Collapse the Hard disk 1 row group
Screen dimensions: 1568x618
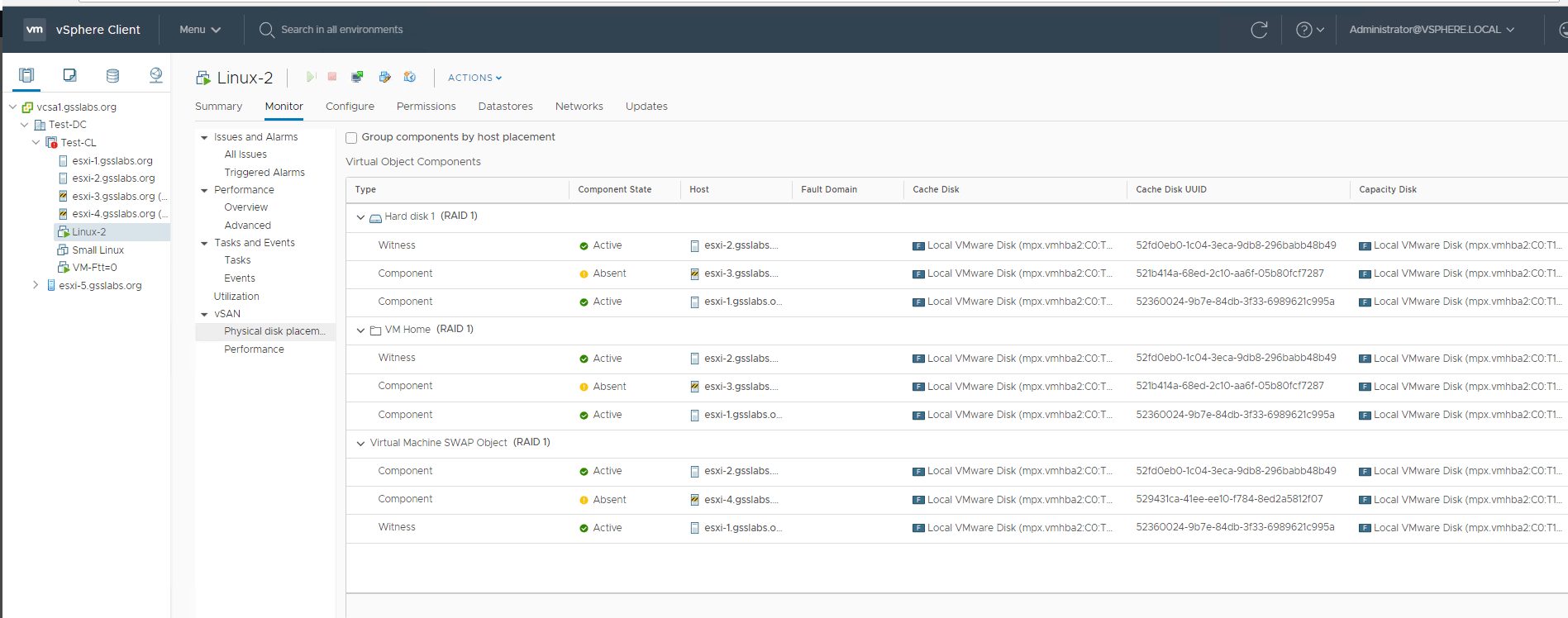[x=360, y=217]
